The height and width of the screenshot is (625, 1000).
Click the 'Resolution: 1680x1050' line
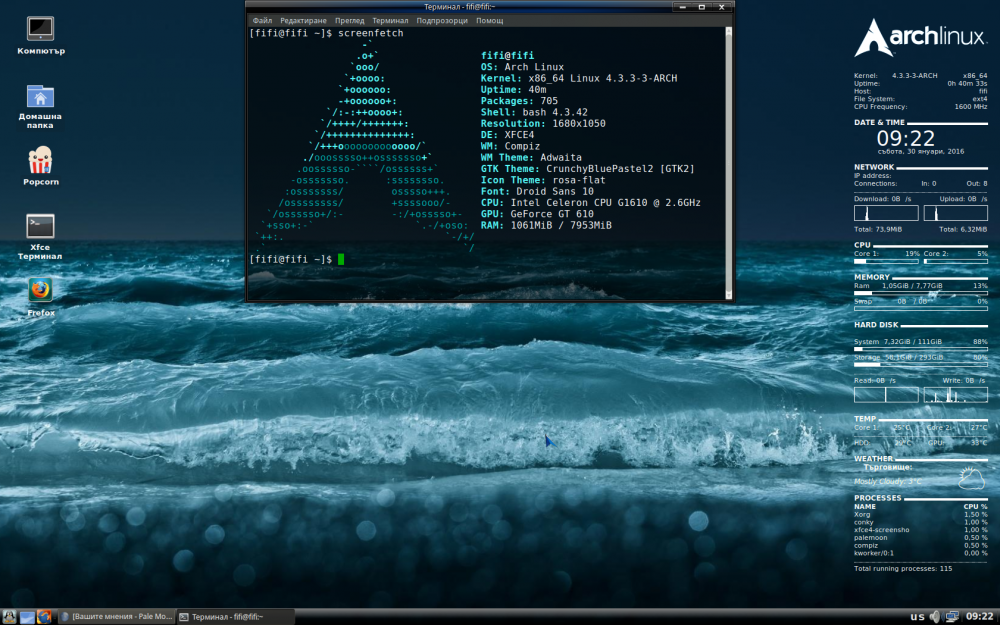[x=543, y=124]
